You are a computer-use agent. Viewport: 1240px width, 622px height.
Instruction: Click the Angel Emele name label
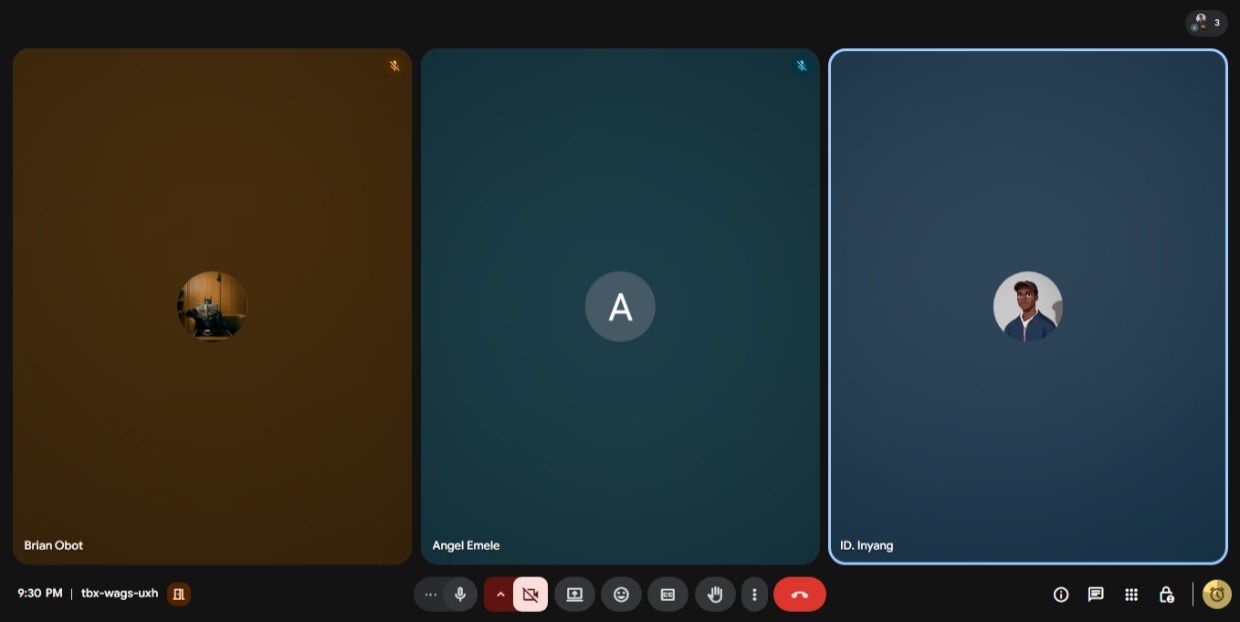click(x=466, y=545)
